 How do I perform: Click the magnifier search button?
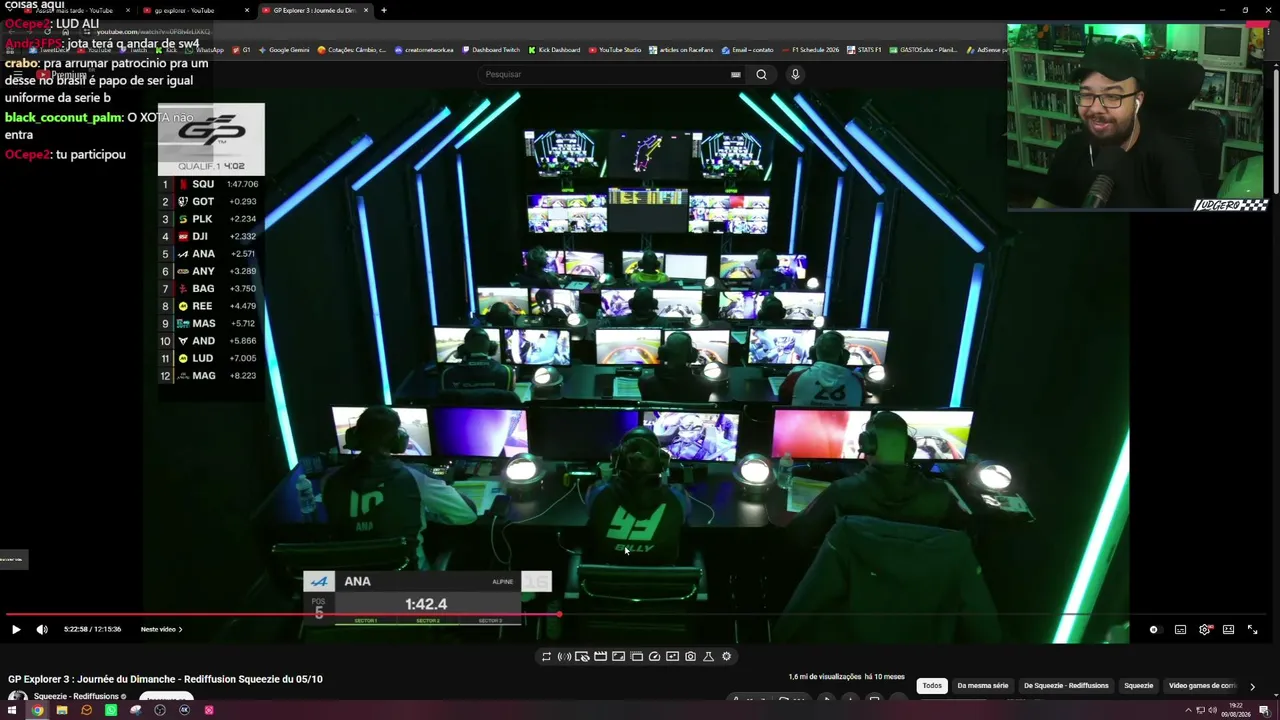[x=761, y=74]
